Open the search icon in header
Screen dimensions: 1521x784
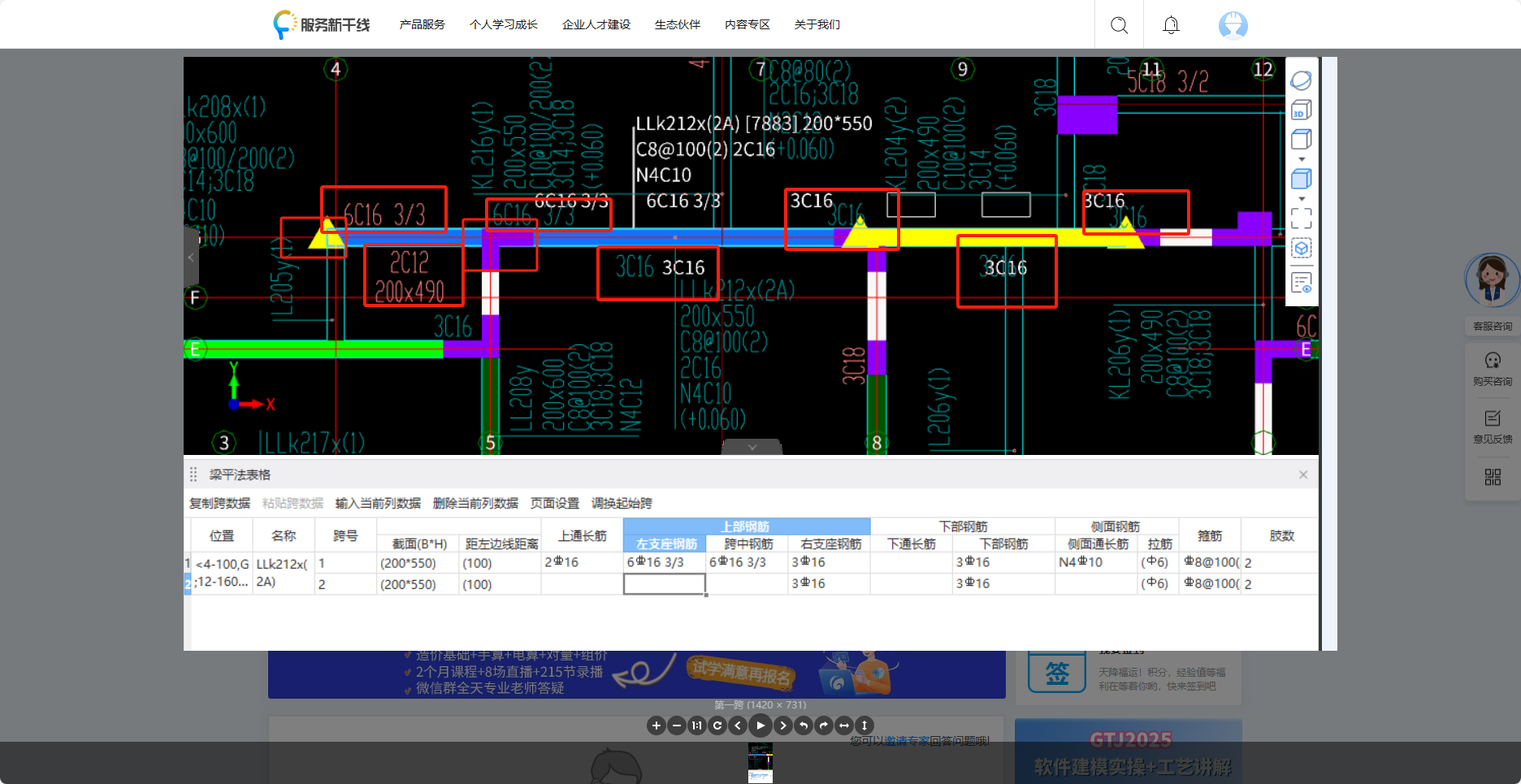pyautogui.click(x=1119, y=25)
